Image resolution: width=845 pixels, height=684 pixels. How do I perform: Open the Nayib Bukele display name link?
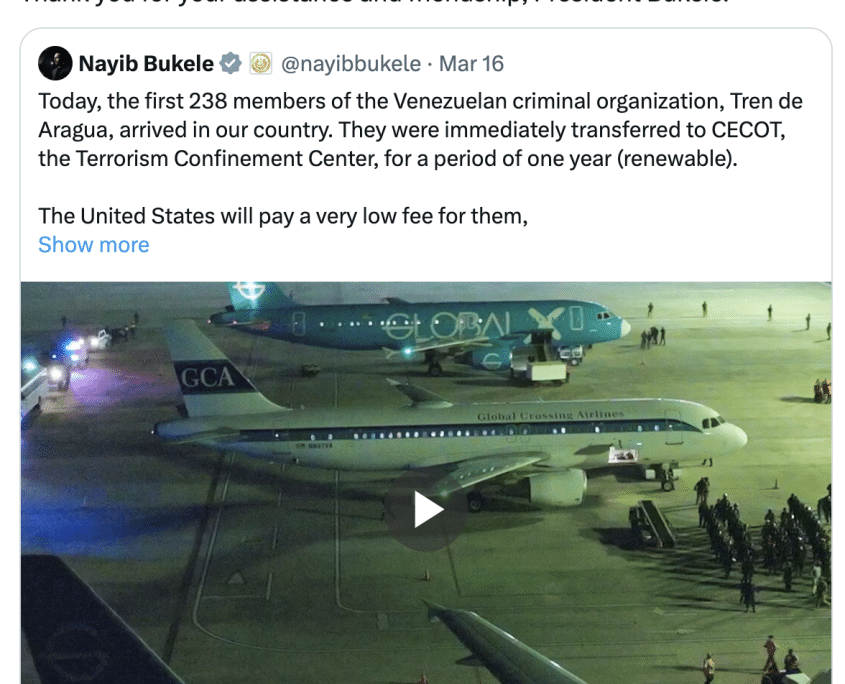146,64
